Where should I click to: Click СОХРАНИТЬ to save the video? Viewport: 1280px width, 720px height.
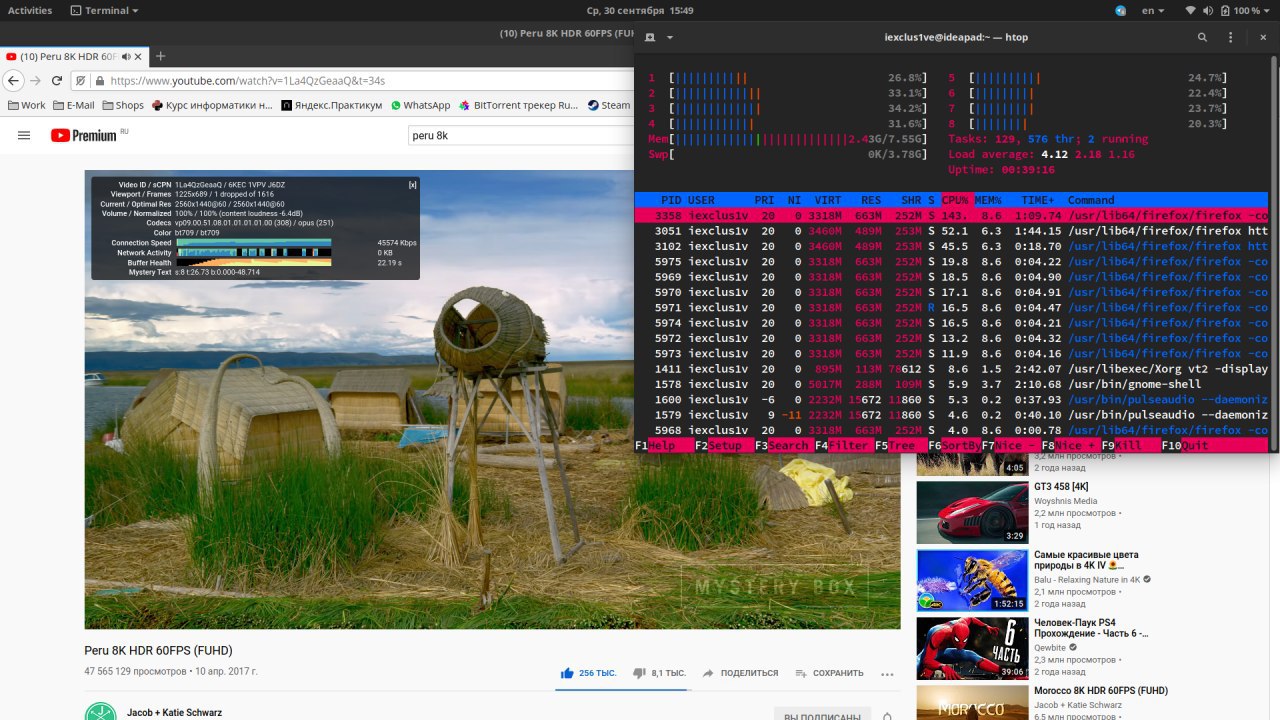click(x=829, y=673)
